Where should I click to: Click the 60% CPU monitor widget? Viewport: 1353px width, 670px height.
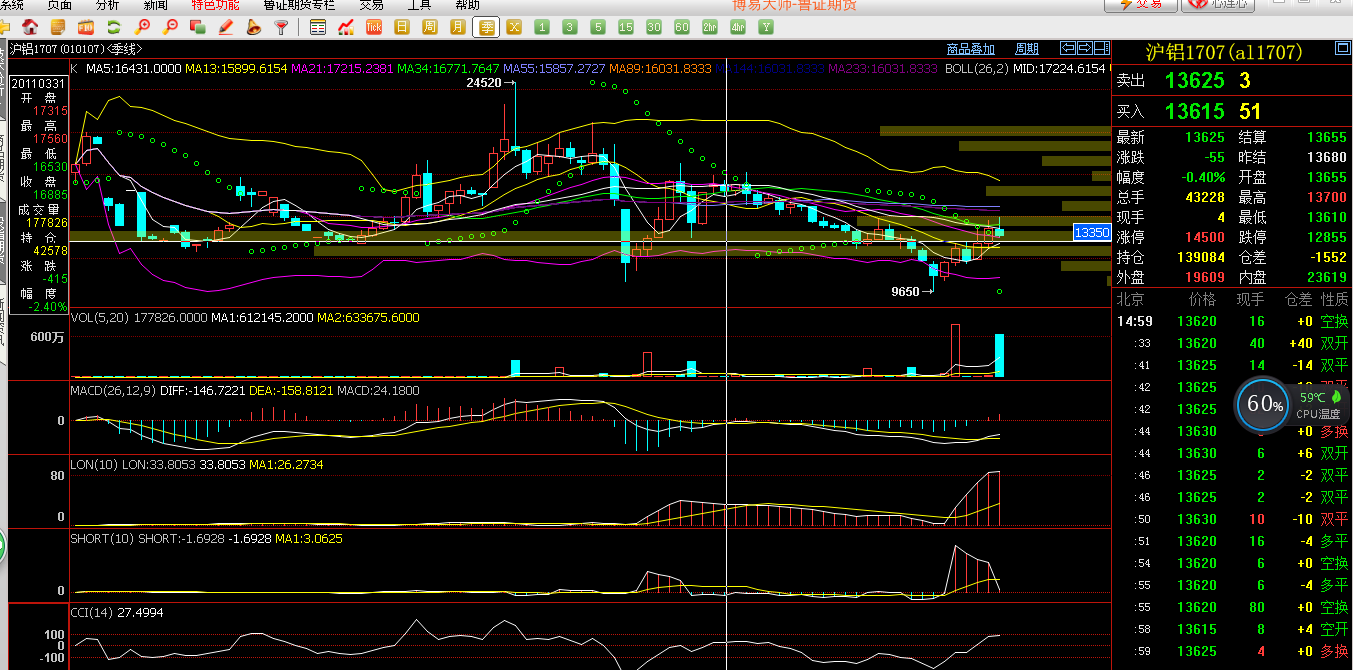[x=1264, y=404]
